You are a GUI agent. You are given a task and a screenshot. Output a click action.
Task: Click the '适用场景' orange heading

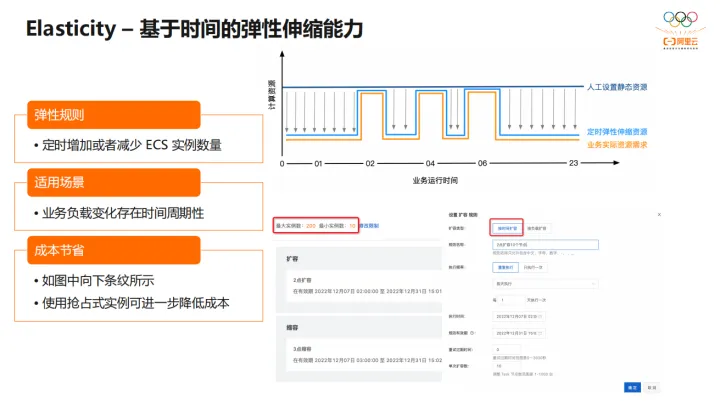114,182
